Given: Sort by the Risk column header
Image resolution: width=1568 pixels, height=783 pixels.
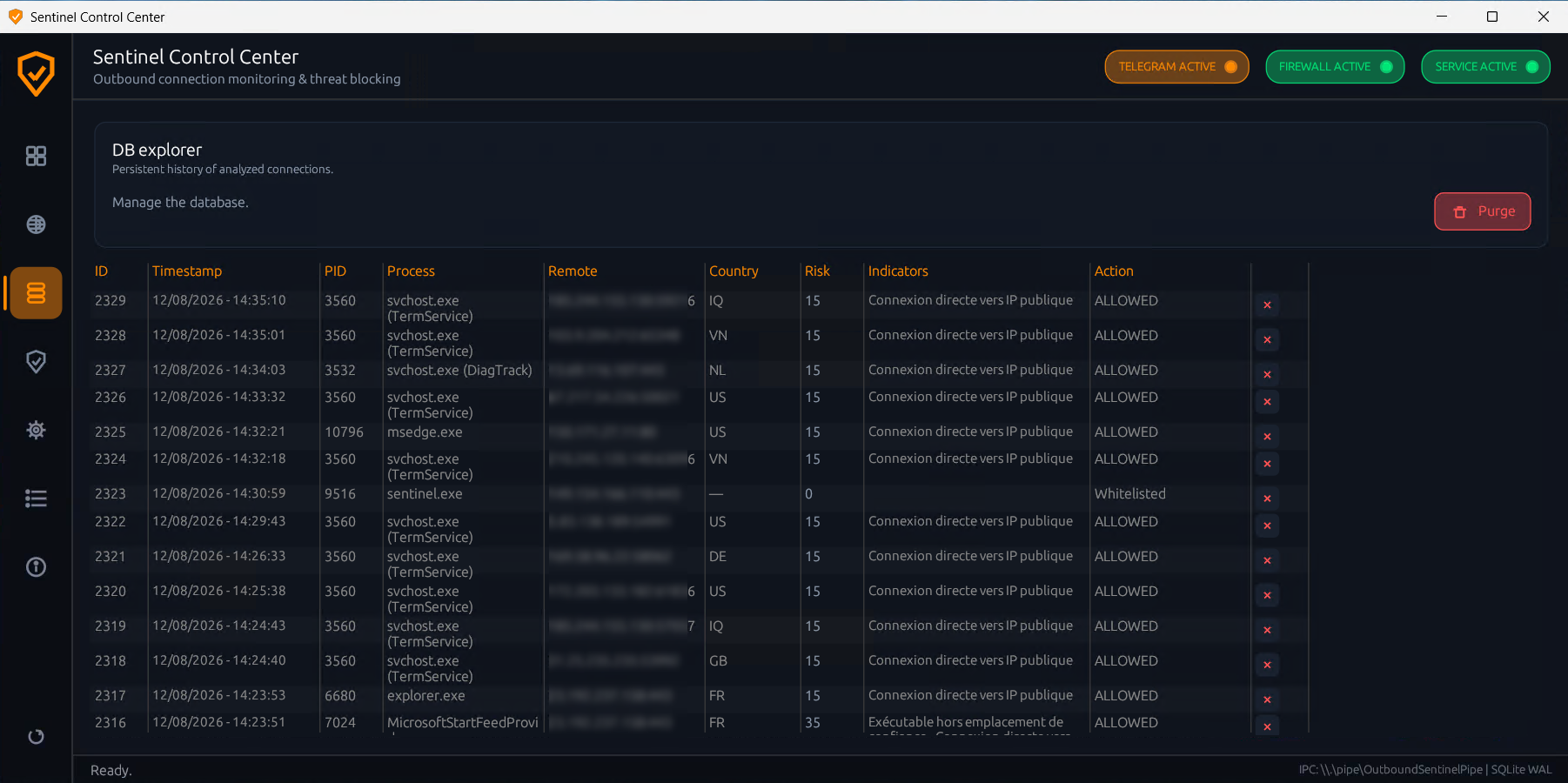Looking at the screenshot, I should (x=817, y=271).
